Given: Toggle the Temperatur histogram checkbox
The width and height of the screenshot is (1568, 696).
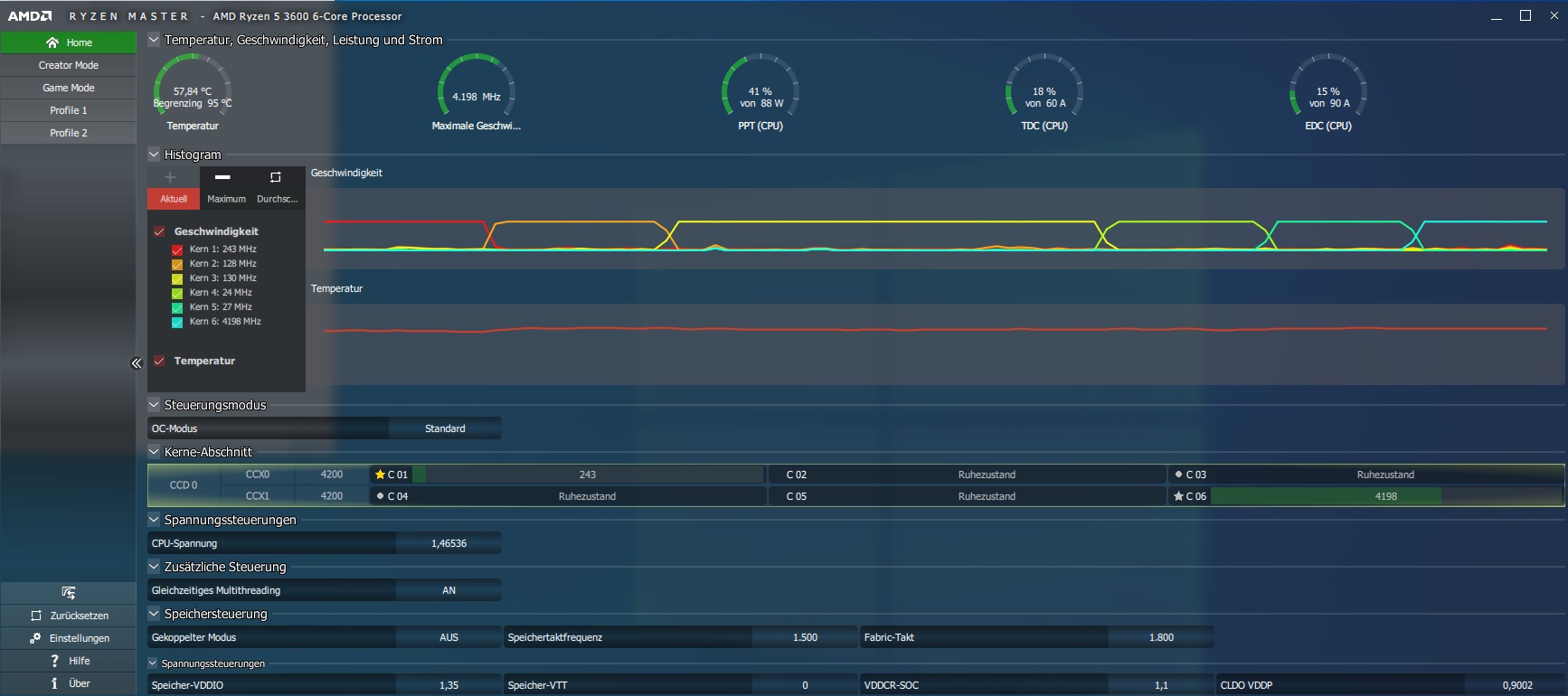Looking at the screenshot, I should (x=159, y=361).
